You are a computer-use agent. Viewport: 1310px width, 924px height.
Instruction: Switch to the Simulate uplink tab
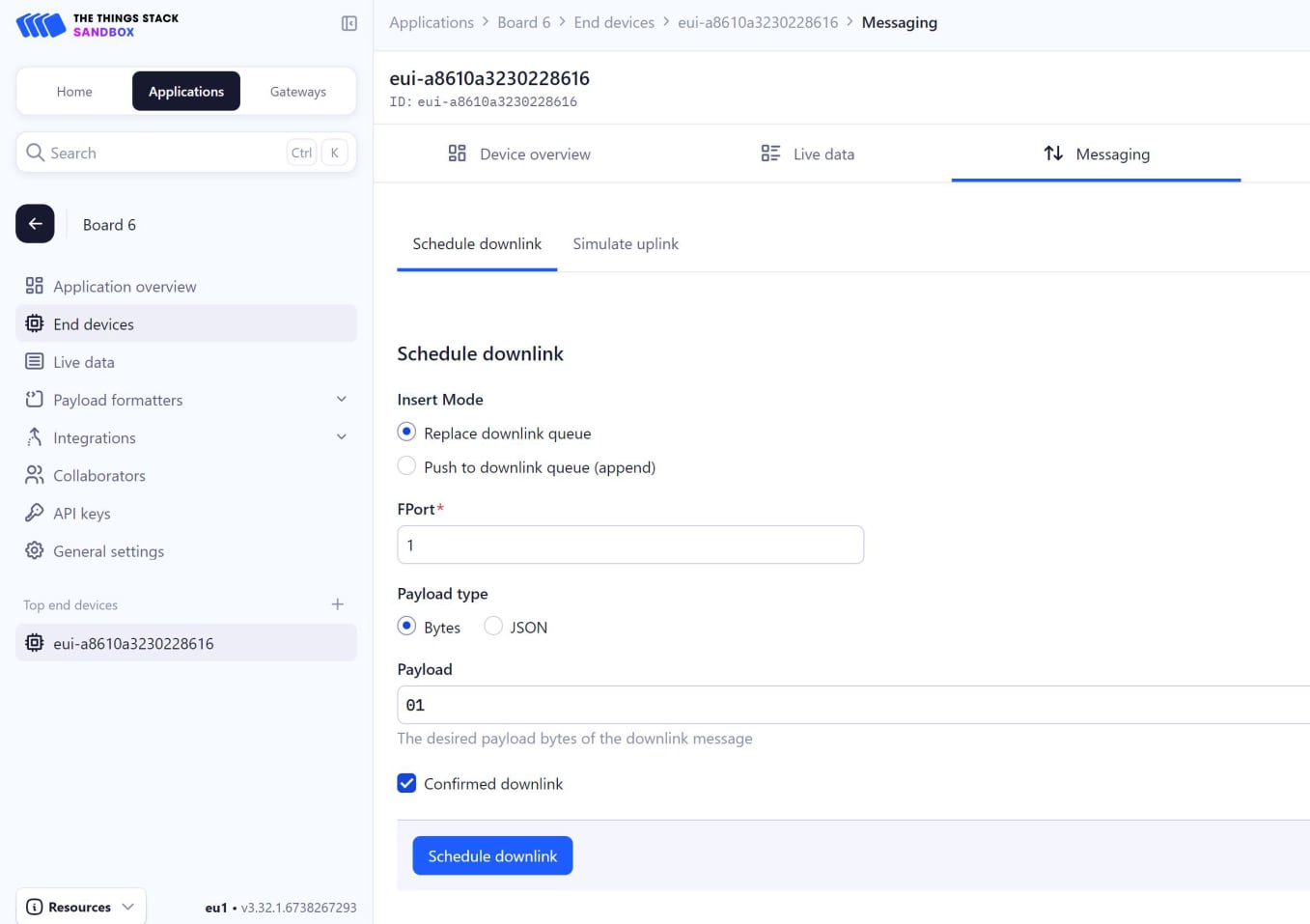(x=626, y=244)
